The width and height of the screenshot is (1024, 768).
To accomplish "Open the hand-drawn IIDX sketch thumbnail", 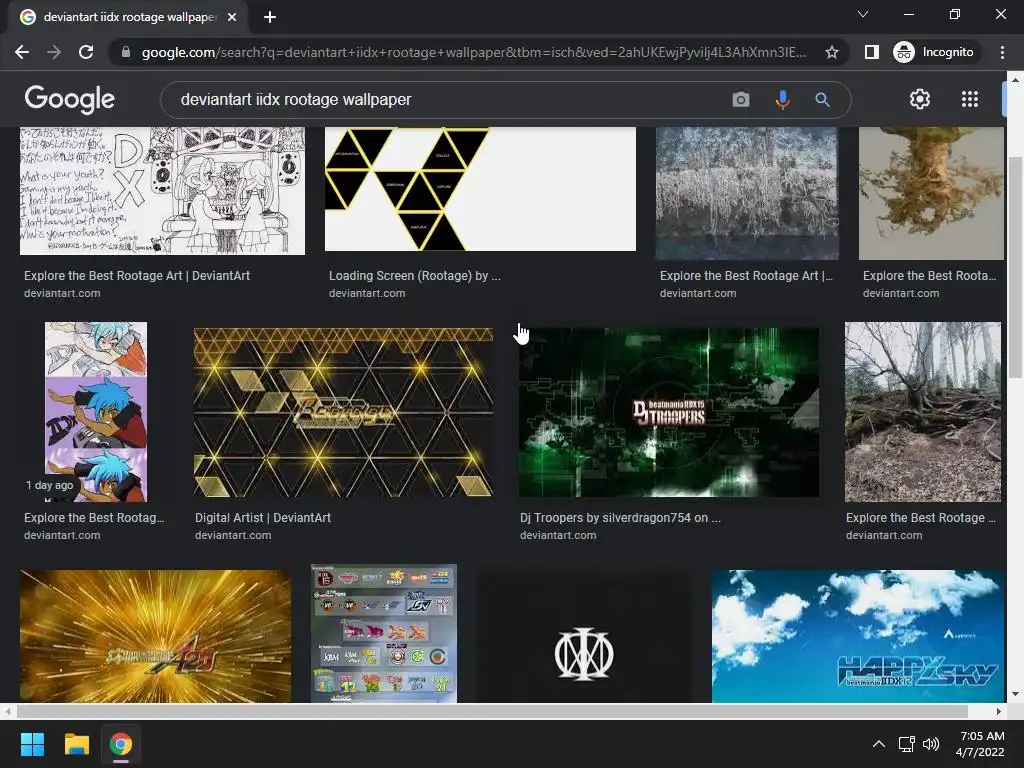I will [162, 191].
